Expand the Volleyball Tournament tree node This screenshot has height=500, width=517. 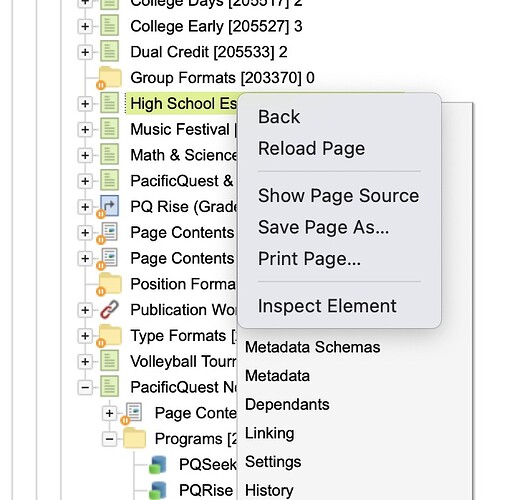(85, 361)
